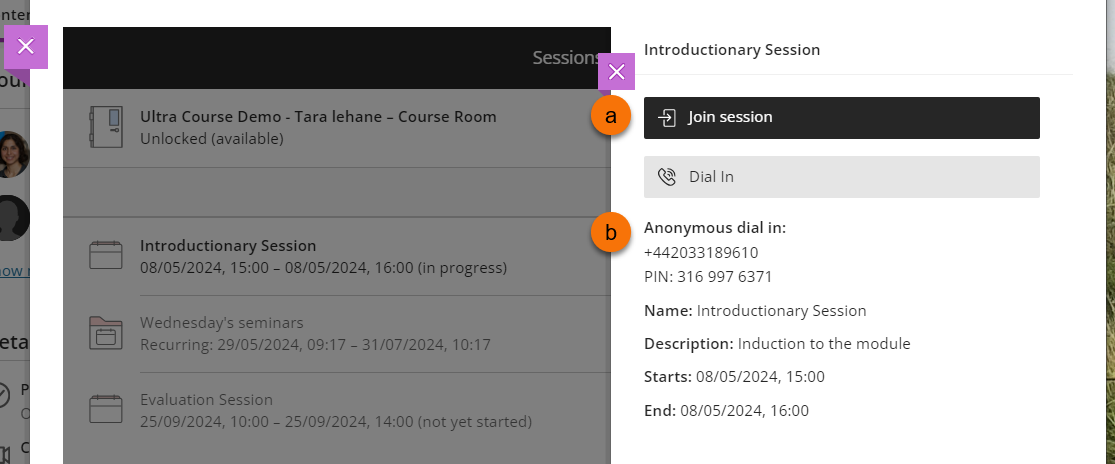The height and width of the screenshot is (464, 1115).
Task: Click the PIN 316 997 6371 text
Action: pos(707,276)
